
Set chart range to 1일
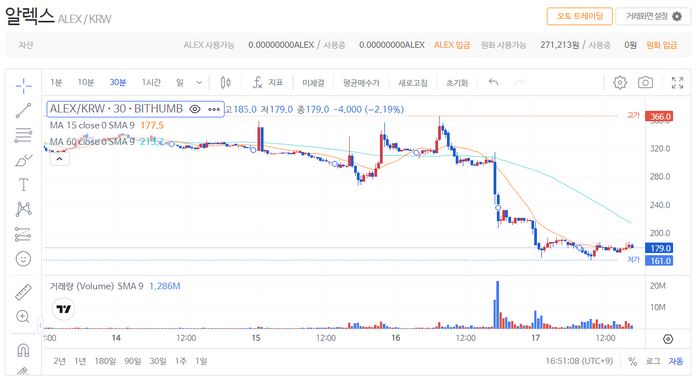pos(201,361)
